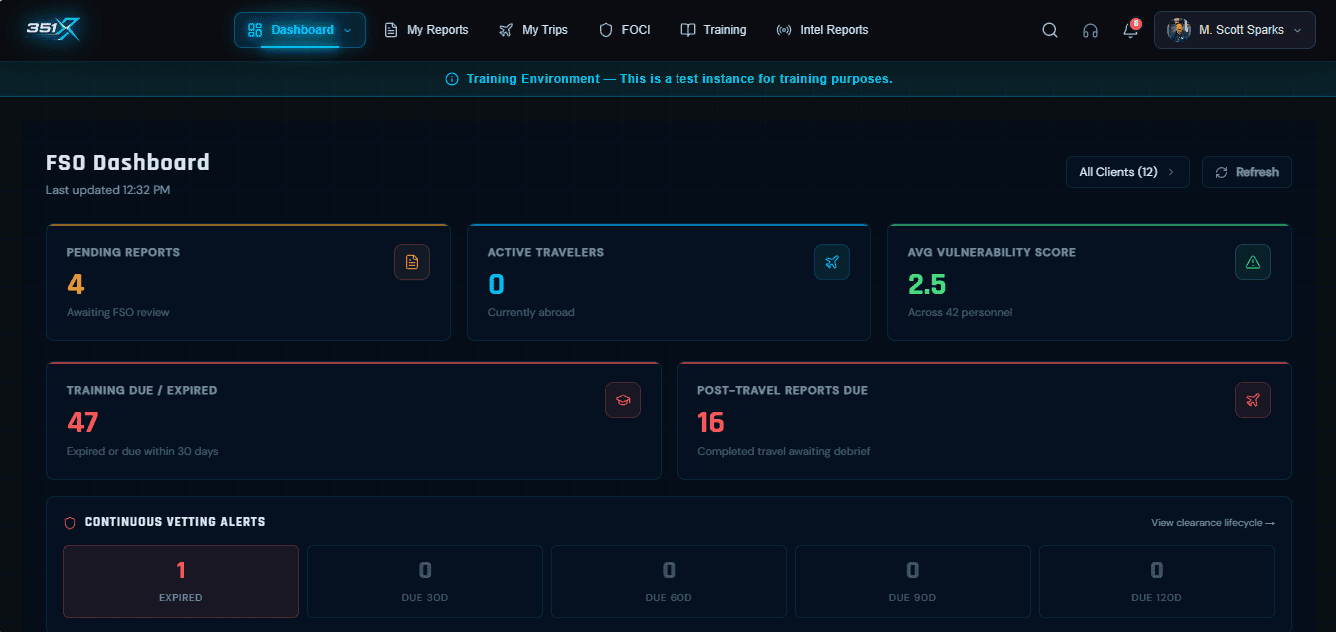Open the FOCI section
Screen dimensions: 1336x632
pyautogui.click(x=625, y=30)
